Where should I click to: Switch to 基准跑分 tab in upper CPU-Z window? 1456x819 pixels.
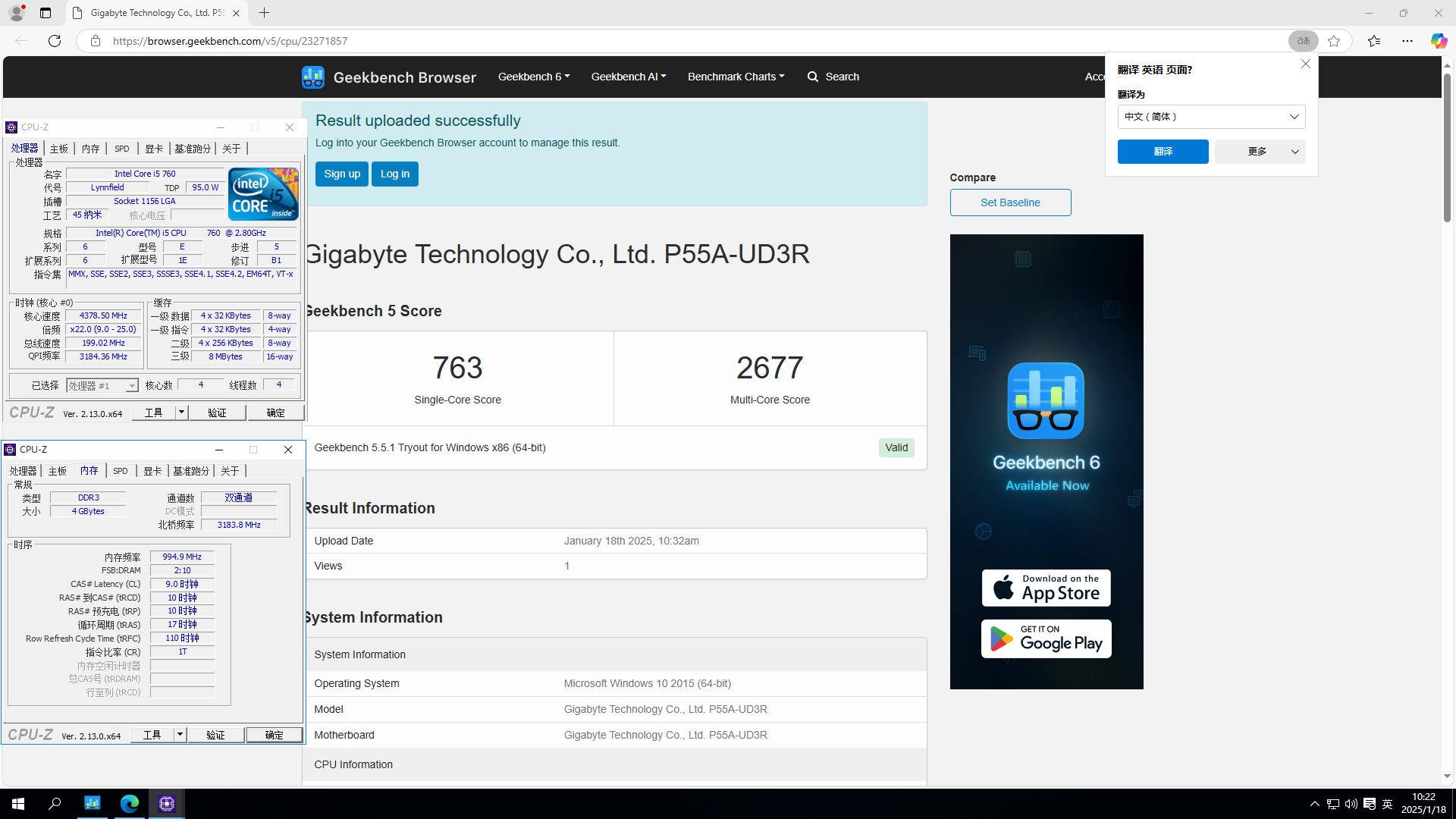[x=193, y=149]
